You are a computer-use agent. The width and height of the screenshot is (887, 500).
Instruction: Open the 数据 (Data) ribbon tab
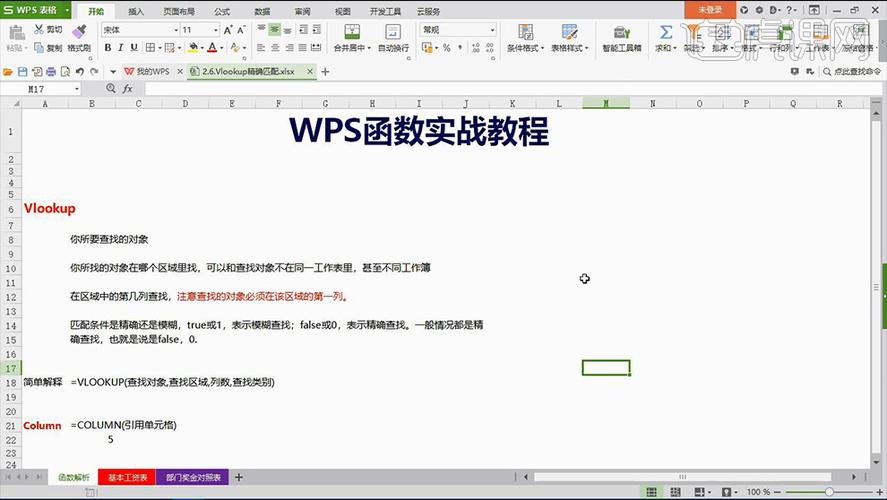tap(262, 11)
